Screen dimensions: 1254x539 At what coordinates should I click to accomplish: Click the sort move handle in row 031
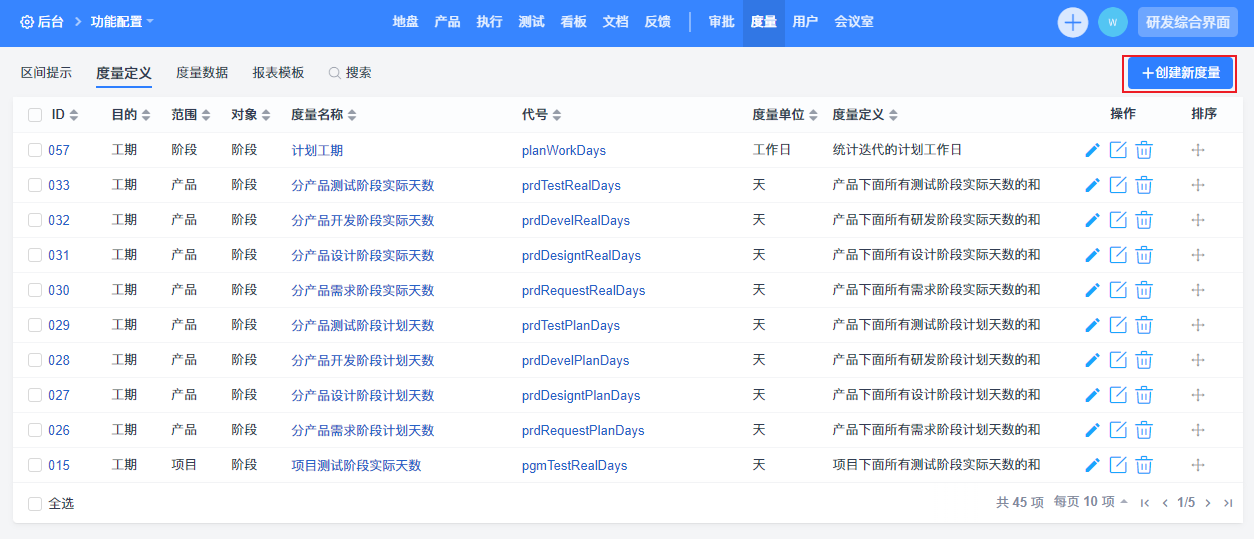click(1198, 255)
